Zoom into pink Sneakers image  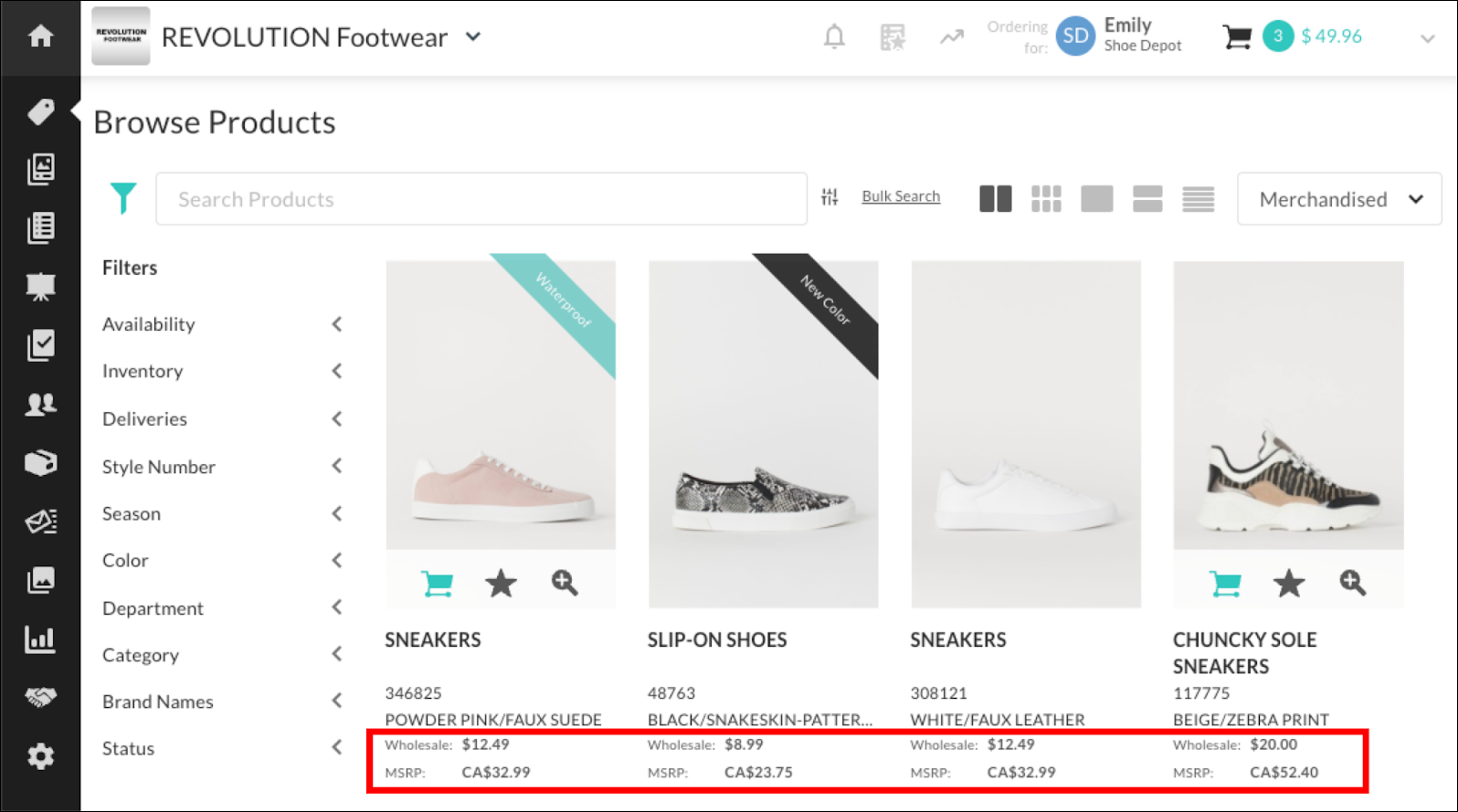click(x=565, y=583)
